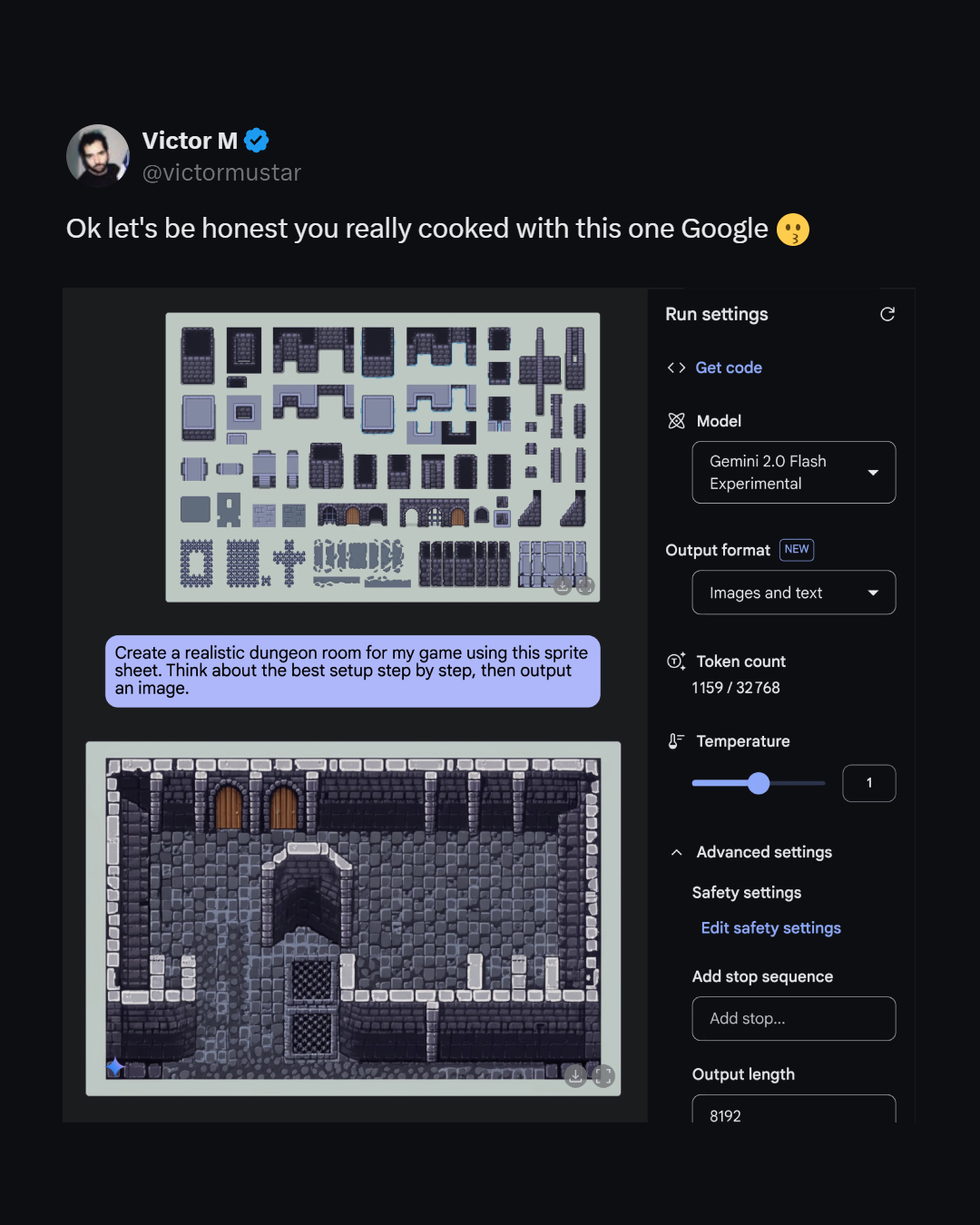Open the Images and text output format dropdown
Image resolution: width=980 pixels, height=1225 pixels.
coord(793,593)
